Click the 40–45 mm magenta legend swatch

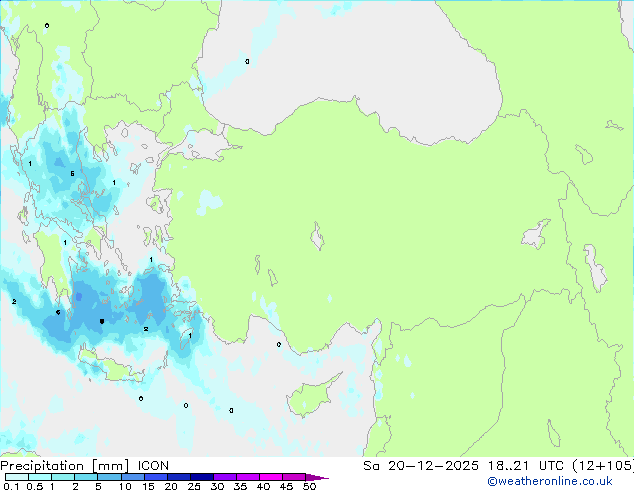[271, 477]
